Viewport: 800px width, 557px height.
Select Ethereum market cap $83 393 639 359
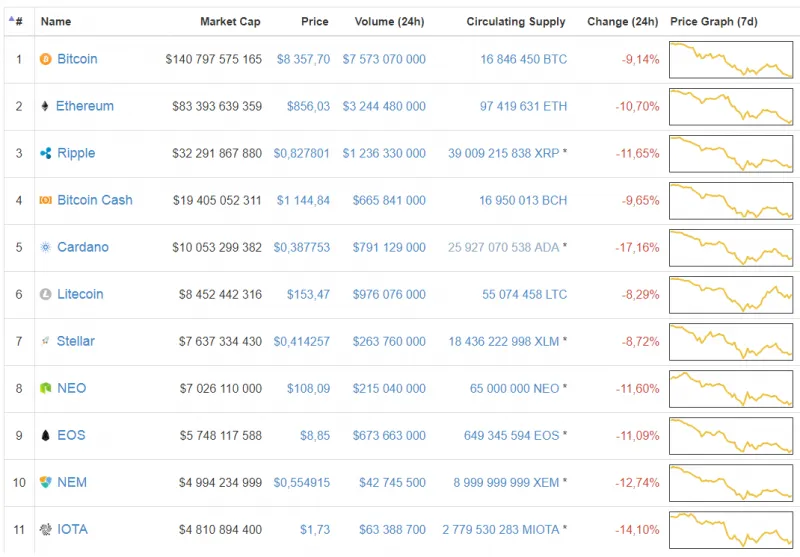pos(217,106)
